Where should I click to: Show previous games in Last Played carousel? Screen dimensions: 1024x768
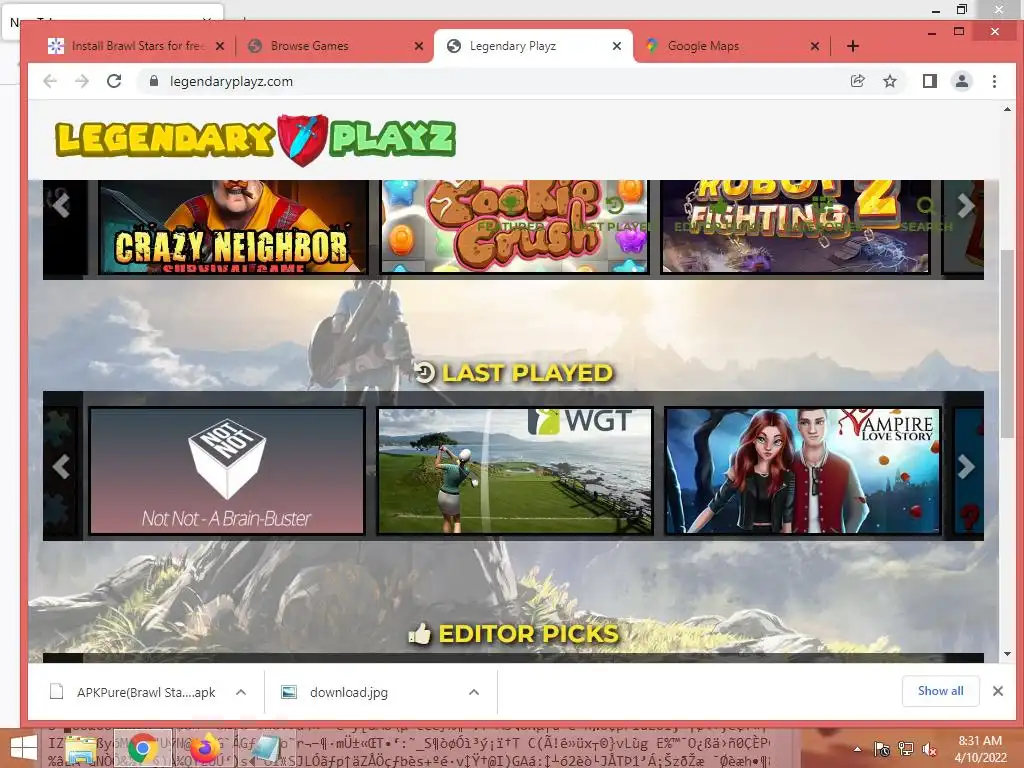61,466
